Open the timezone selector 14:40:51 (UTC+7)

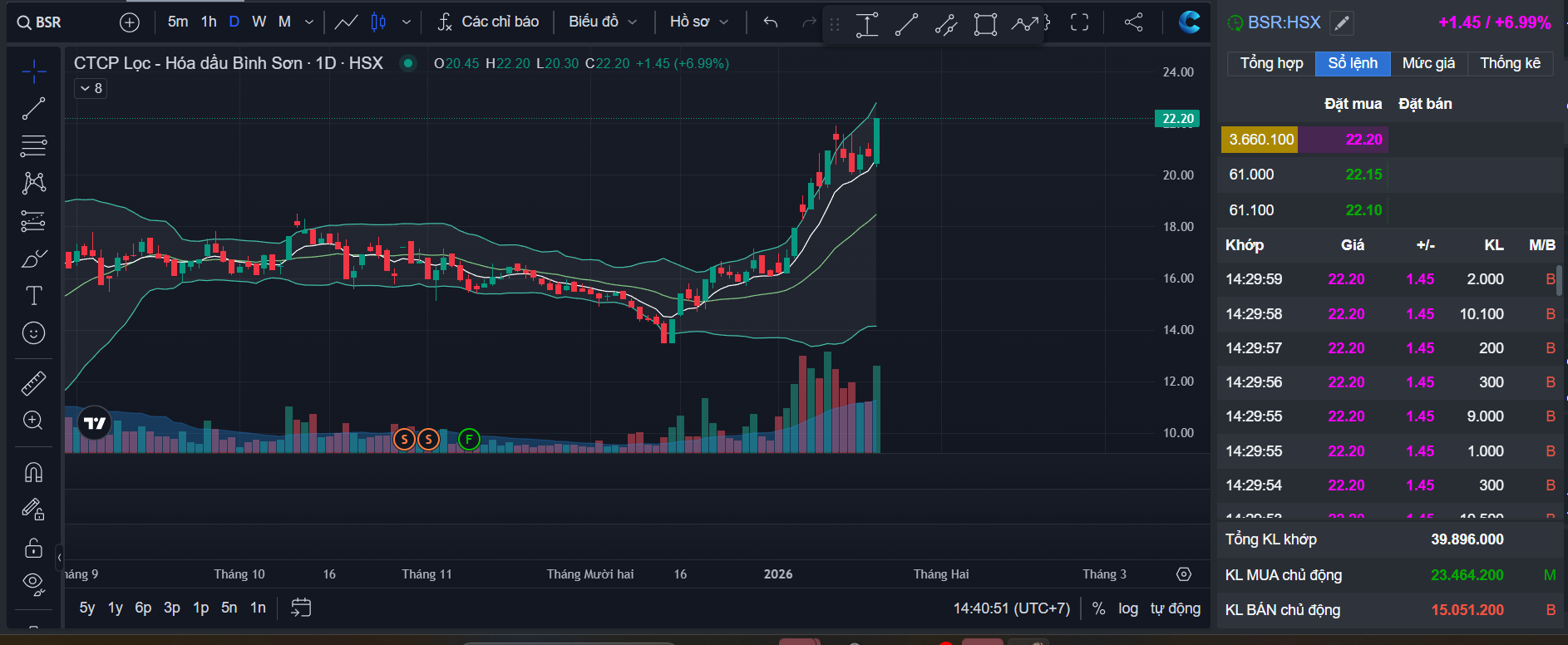(x=1011, y=608)
